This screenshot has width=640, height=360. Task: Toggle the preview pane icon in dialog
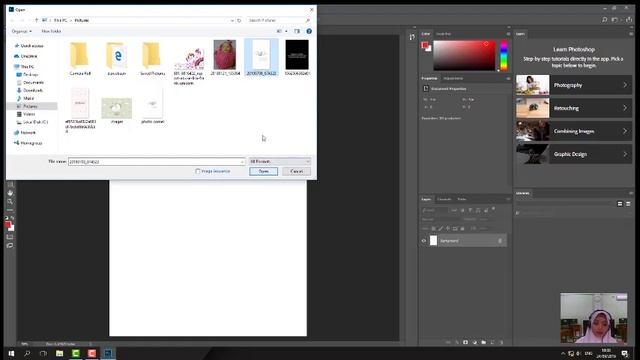(x=297, y=31)
